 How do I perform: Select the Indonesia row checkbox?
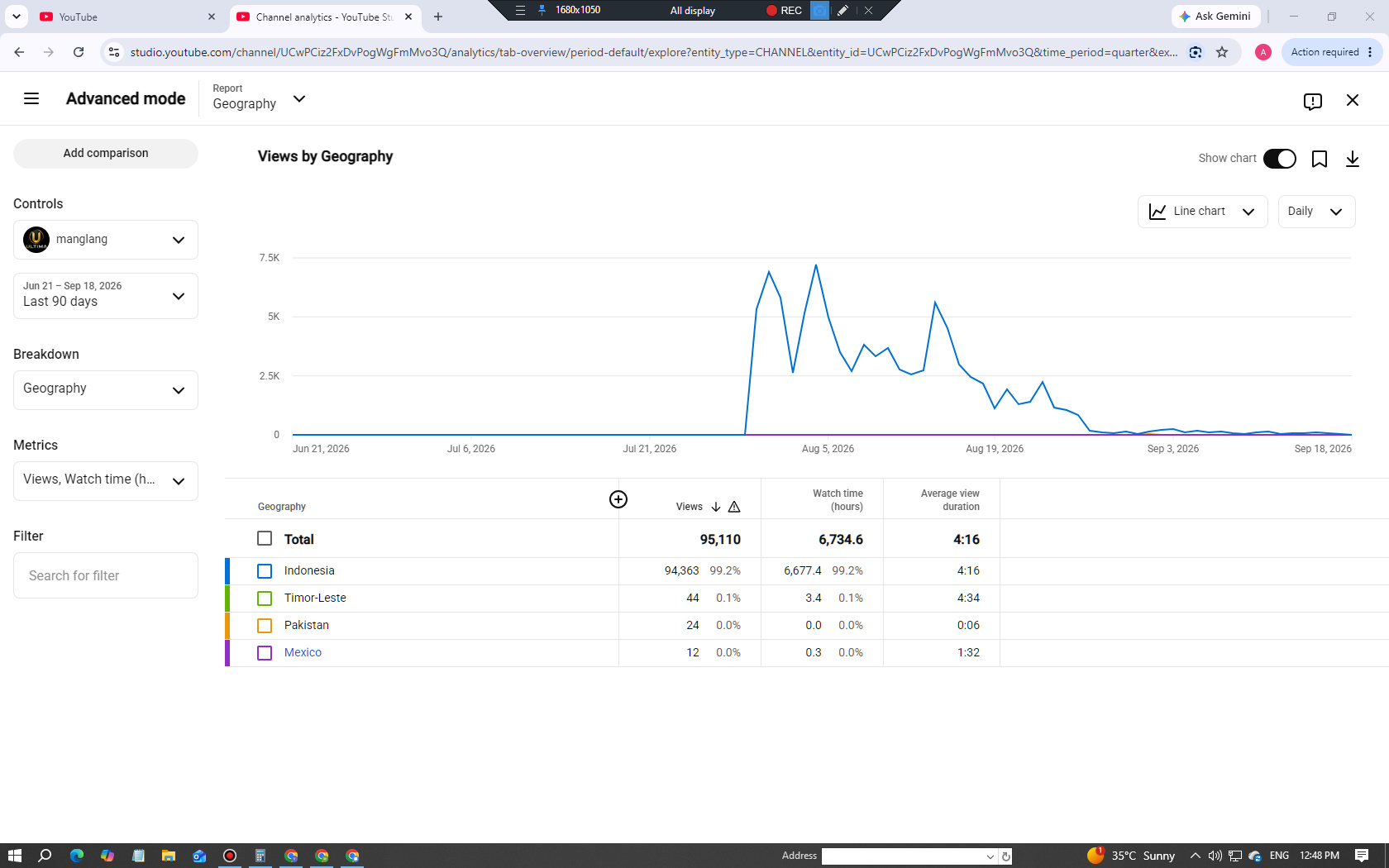tap(265, 571)
